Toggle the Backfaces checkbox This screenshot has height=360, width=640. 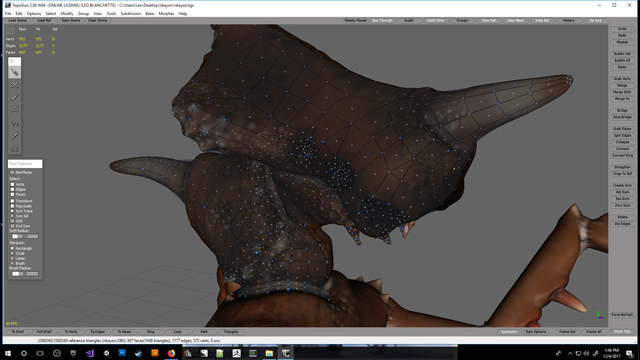(x=12, y=172)
